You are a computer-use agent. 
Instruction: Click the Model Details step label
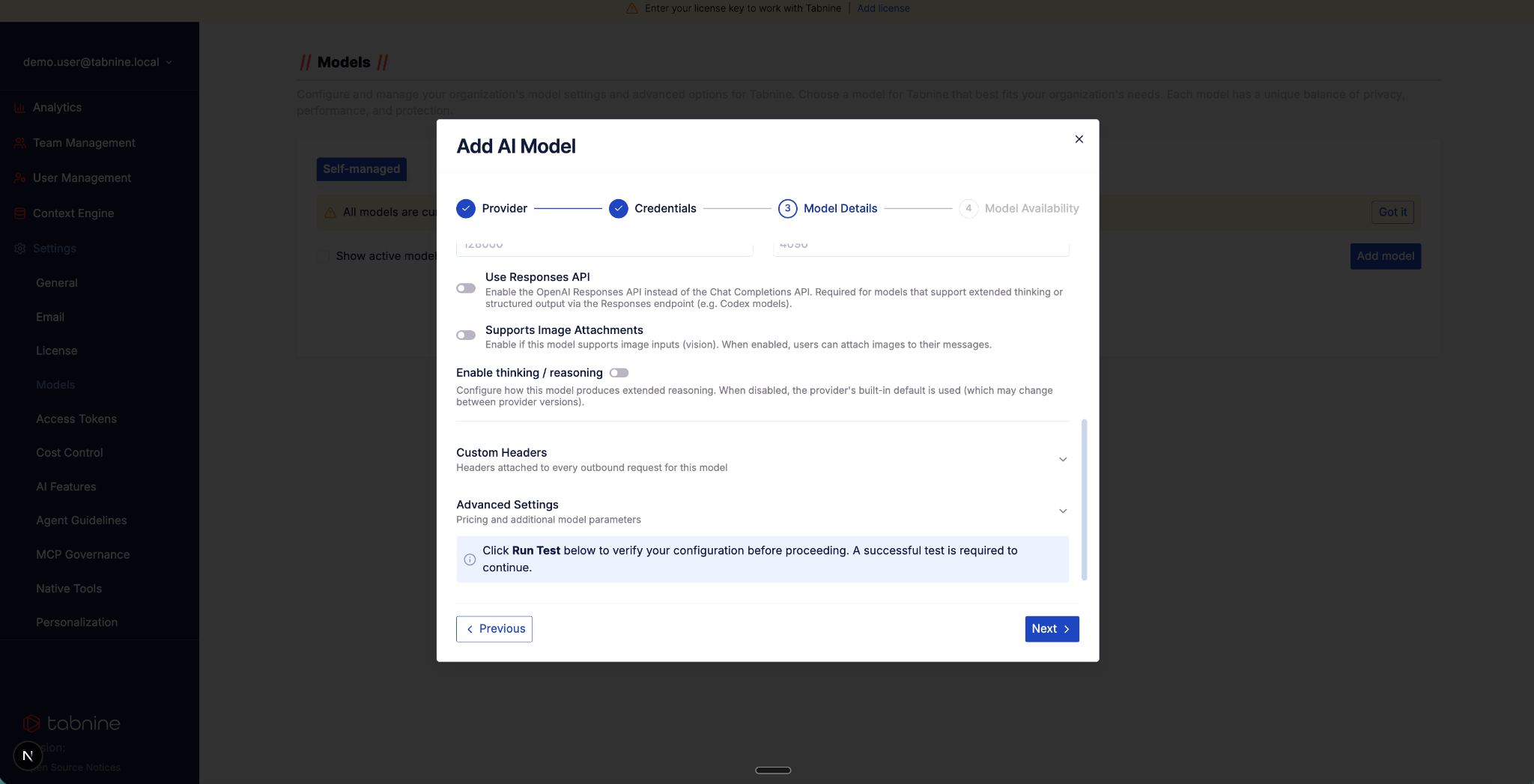pos(840,208)
